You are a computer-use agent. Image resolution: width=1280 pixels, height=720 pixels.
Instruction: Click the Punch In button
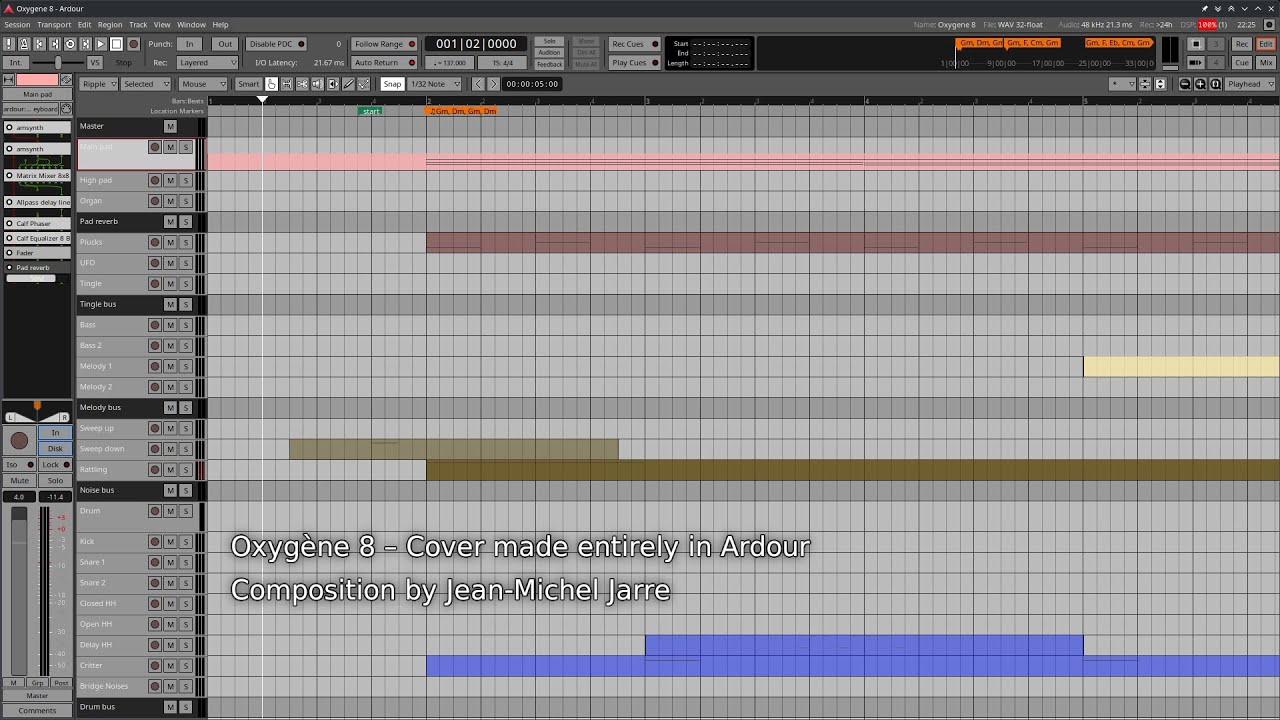point(189,44)
